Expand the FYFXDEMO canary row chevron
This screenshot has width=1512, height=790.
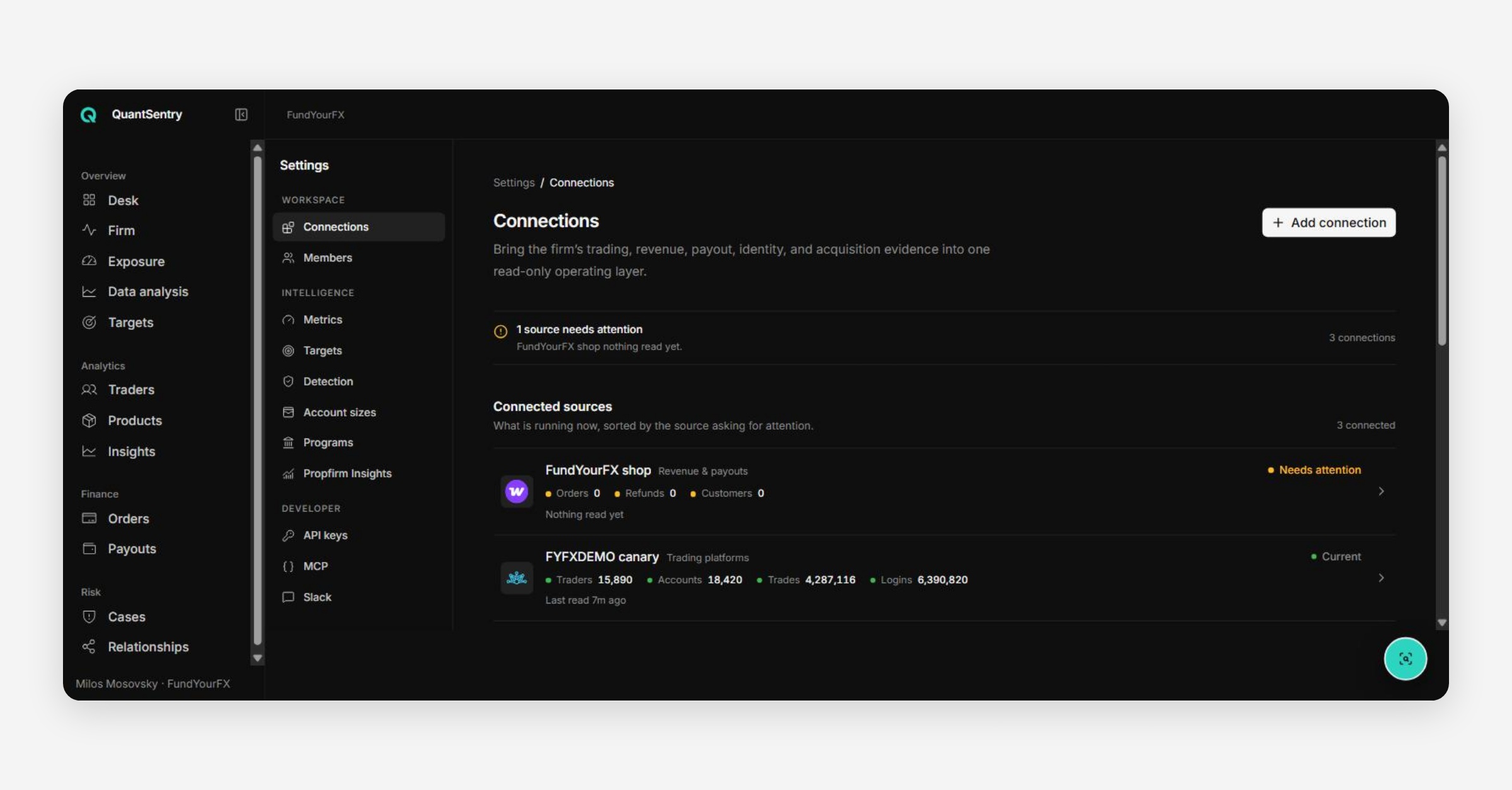tap(1381, 578)
